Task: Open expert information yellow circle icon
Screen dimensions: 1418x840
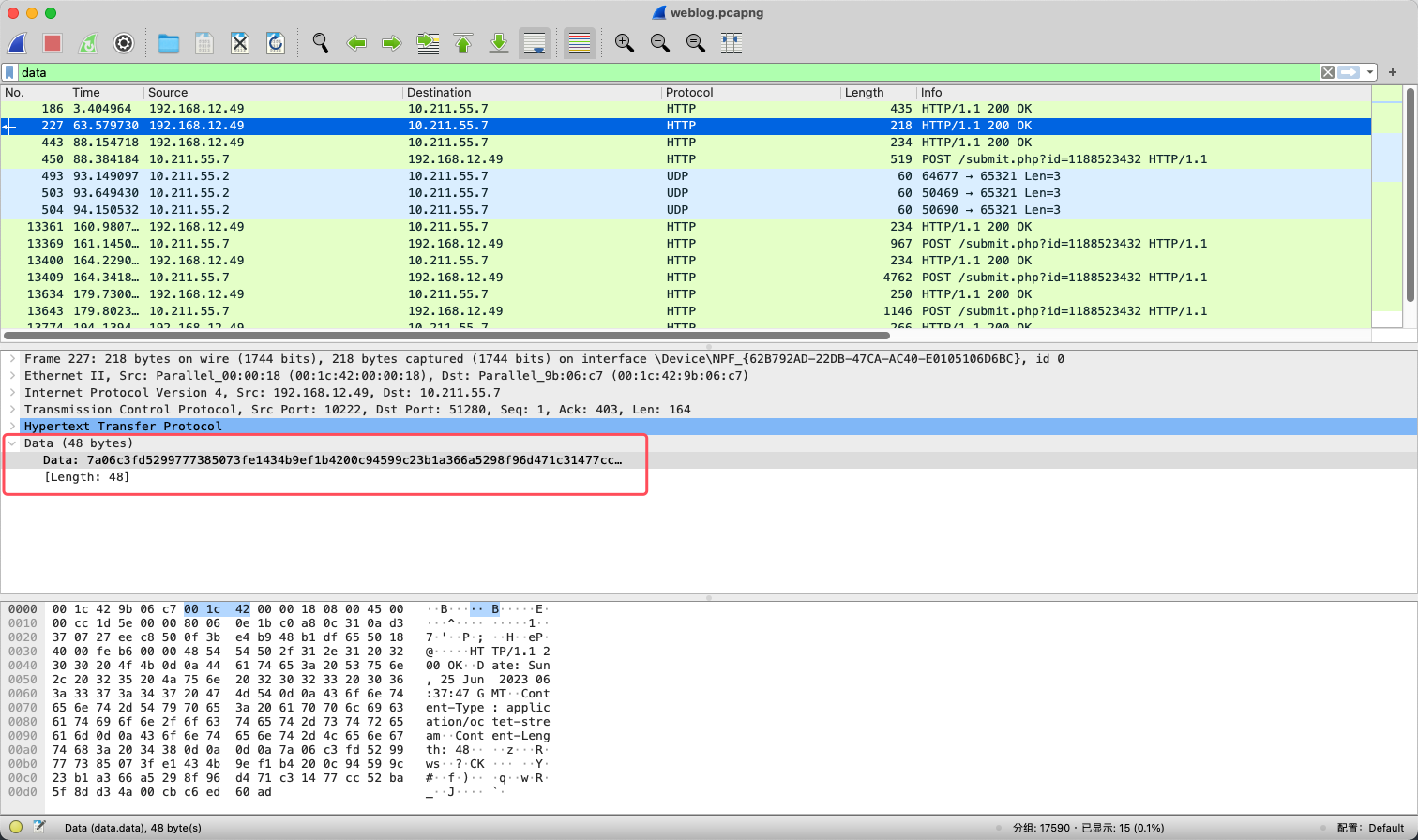Action: coord(16,827)
